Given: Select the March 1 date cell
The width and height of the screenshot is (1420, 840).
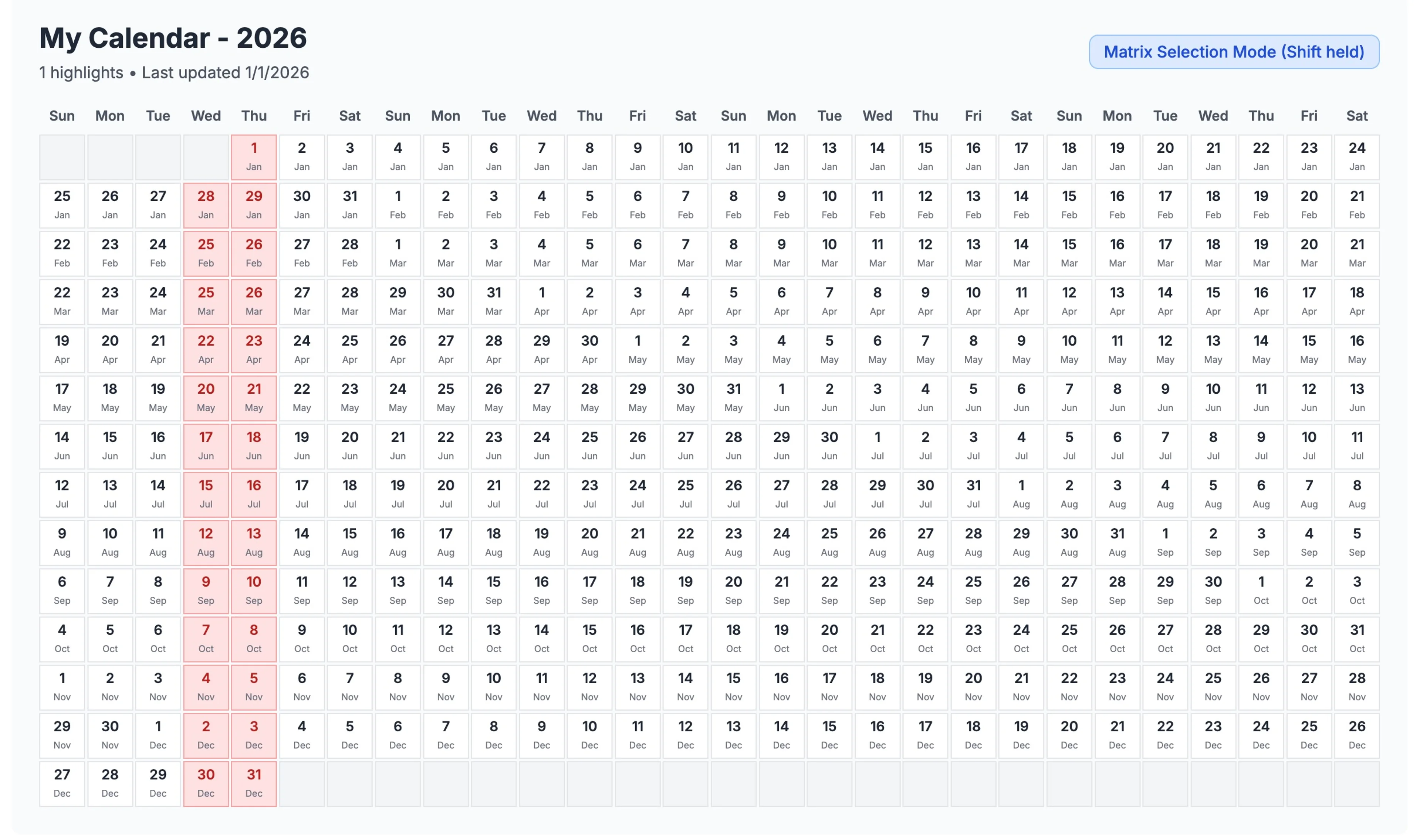Looking at the screenshot, I should pos(397,253).
